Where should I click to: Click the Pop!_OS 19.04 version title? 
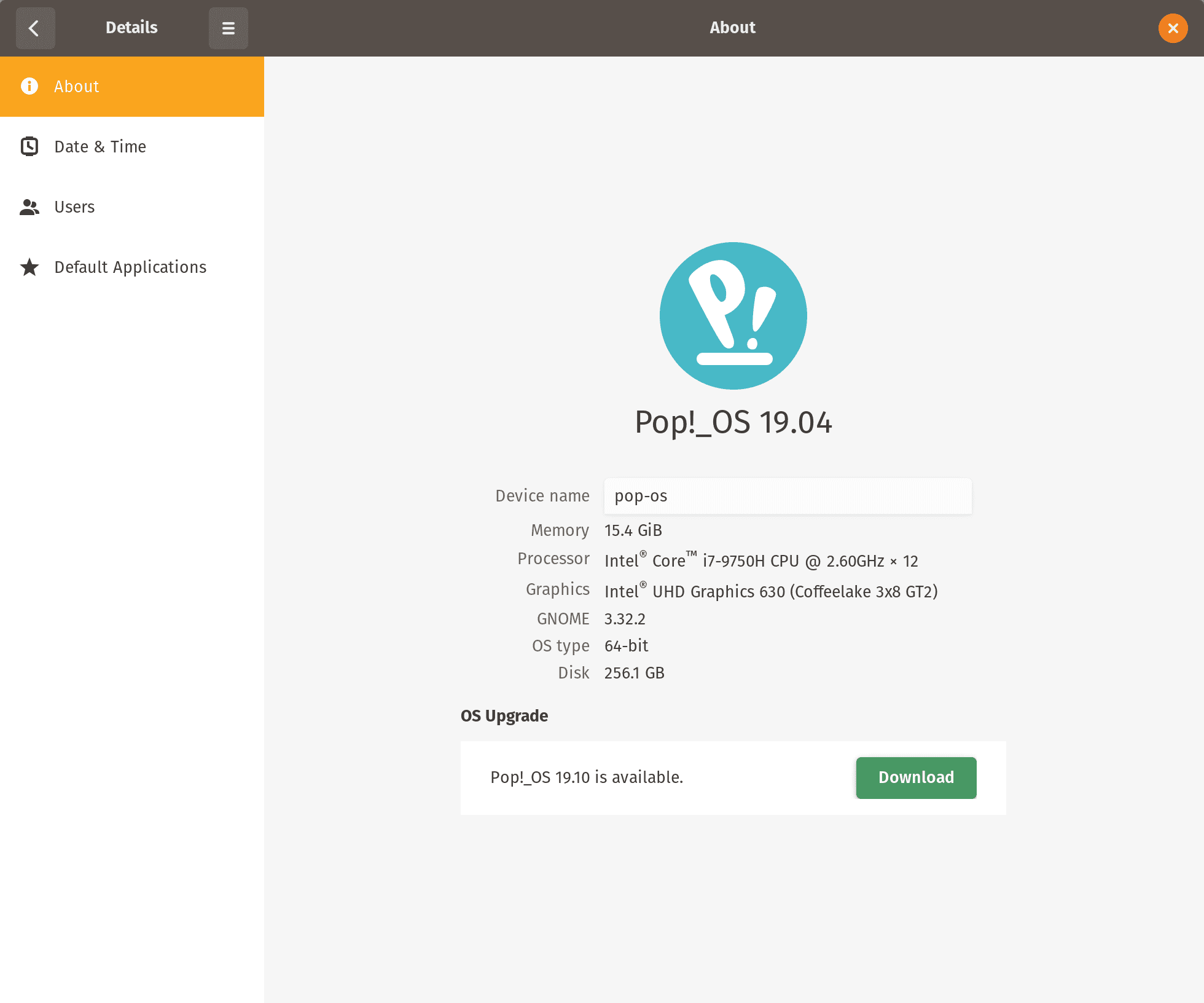tap(733, 422)
